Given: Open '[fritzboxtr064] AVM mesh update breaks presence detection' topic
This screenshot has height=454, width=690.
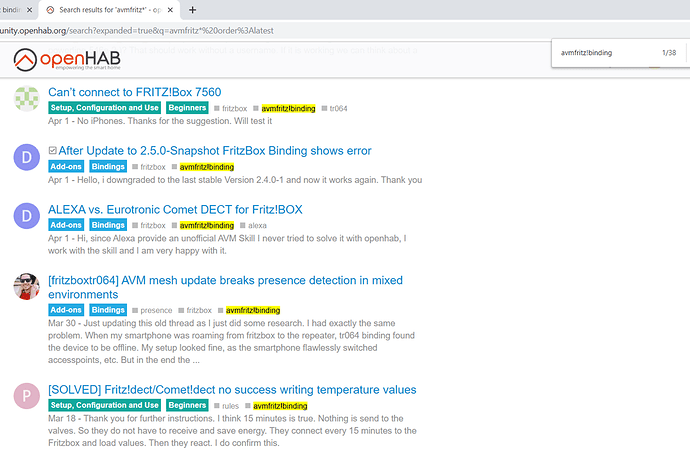Looking at the screenshot, I should pyautogui.click(x=225, y=287).
